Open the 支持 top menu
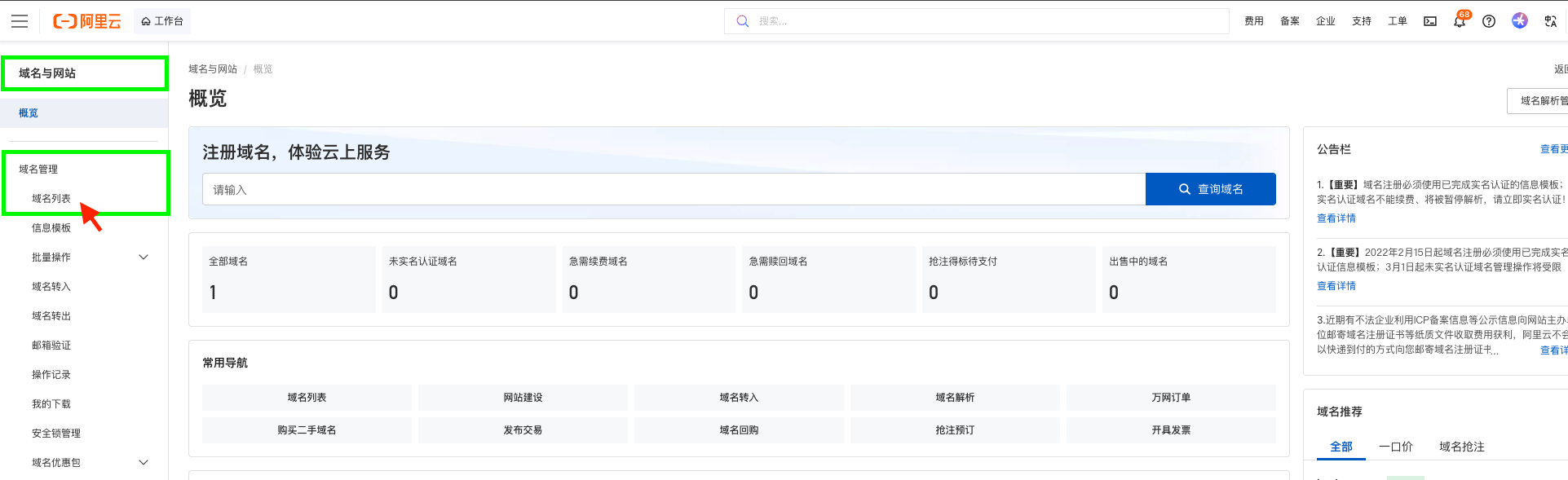The image size is (1568, 480). (1362, 21)
